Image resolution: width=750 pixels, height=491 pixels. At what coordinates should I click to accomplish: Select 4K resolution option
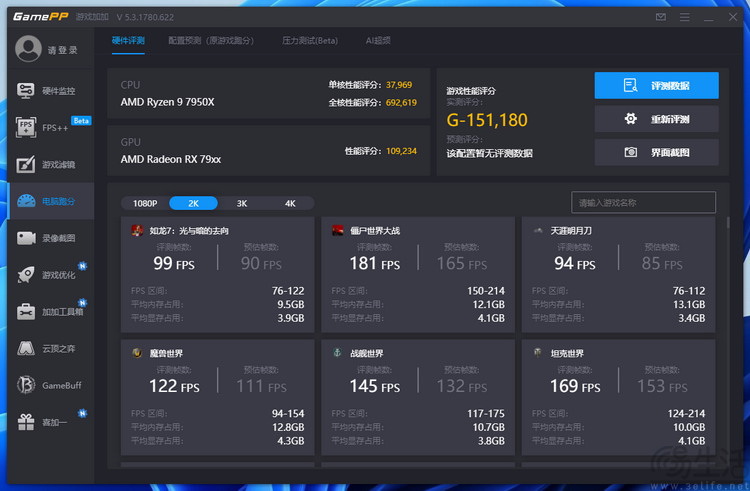tap(290, 203)
